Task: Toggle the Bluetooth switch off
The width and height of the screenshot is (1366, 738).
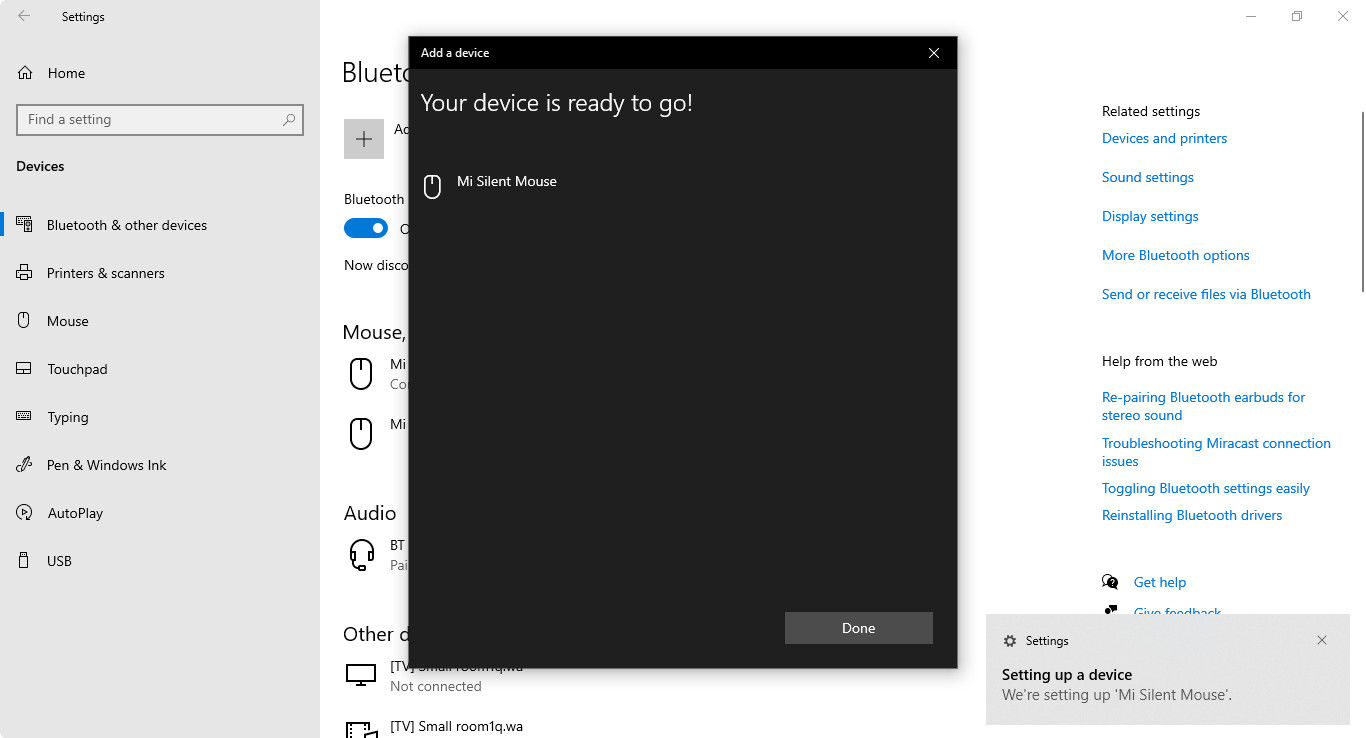Action: point(366,228)
